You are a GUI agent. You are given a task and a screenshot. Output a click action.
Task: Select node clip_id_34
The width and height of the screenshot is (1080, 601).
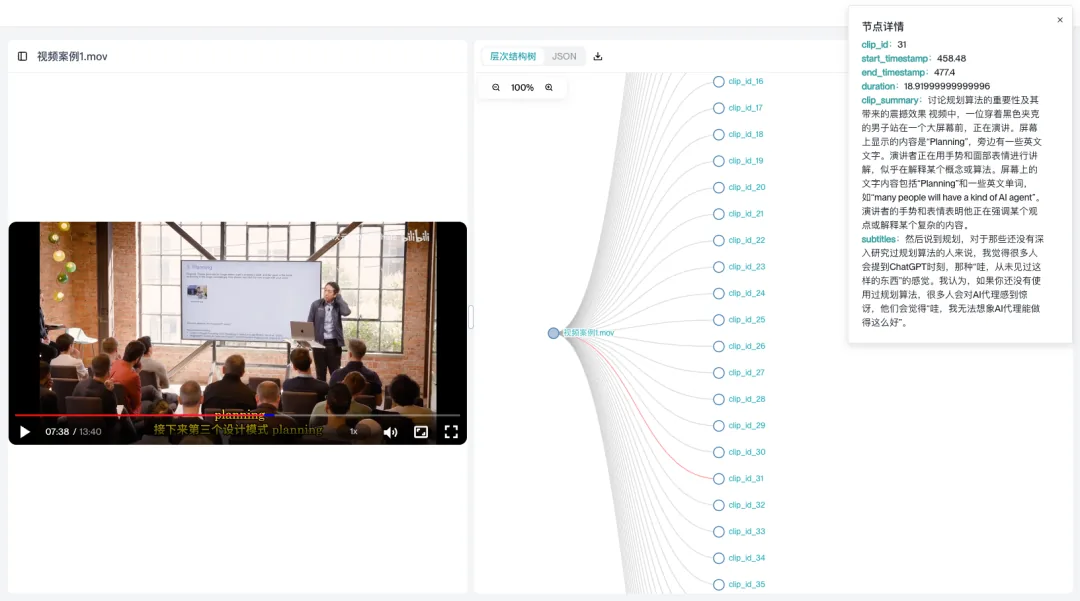(718, 558)
